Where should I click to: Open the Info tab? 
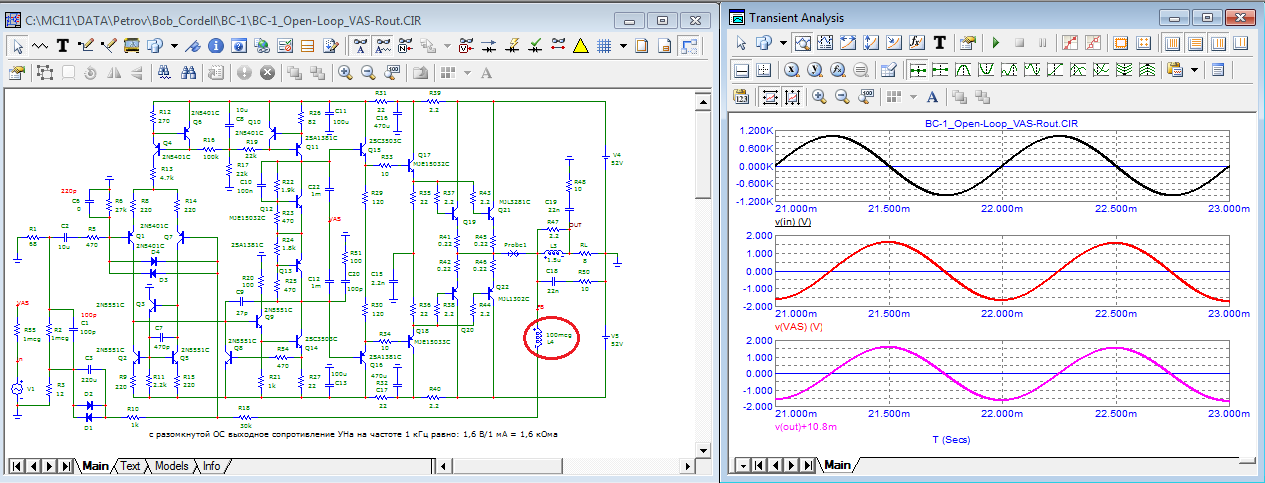point(212,466)
